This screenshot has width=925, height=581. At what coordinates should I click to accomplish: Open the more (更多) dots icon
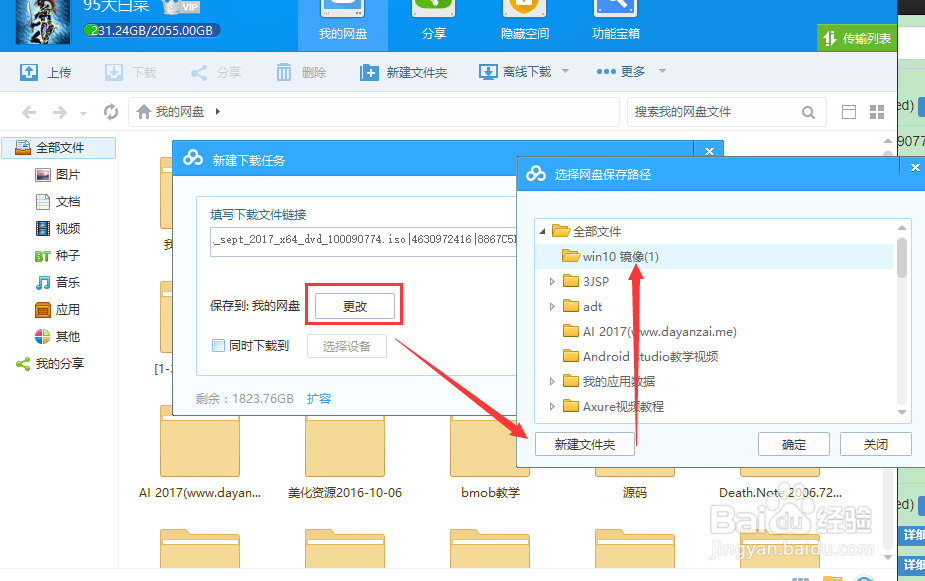(x=606, y=71)
